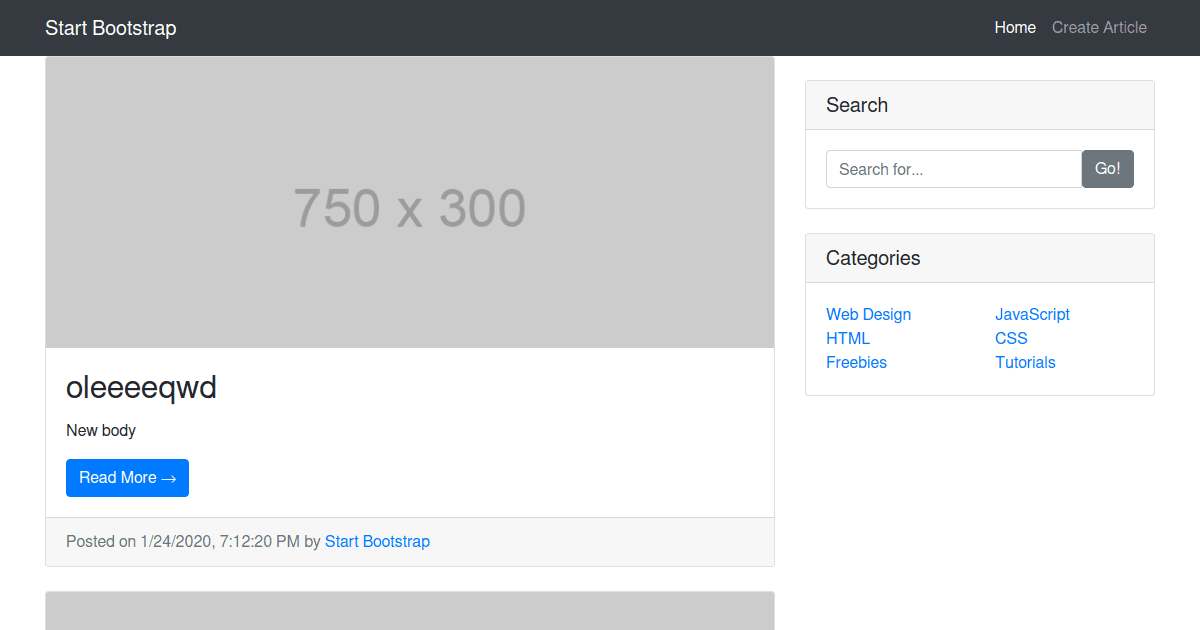Open the JavaScript category link

1032,314
